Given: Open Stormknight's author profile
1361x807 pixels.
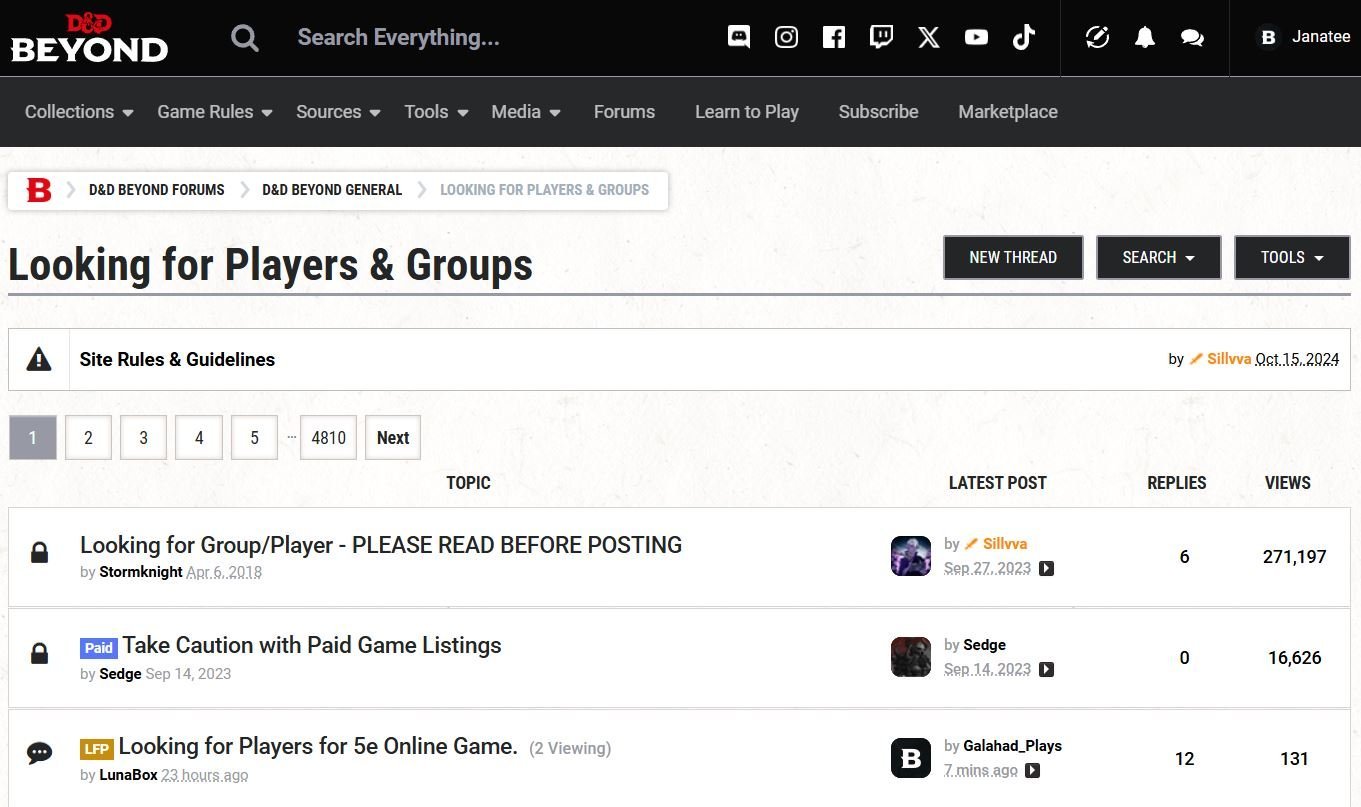Looking at the screenshot, I should tap(141, 572).
